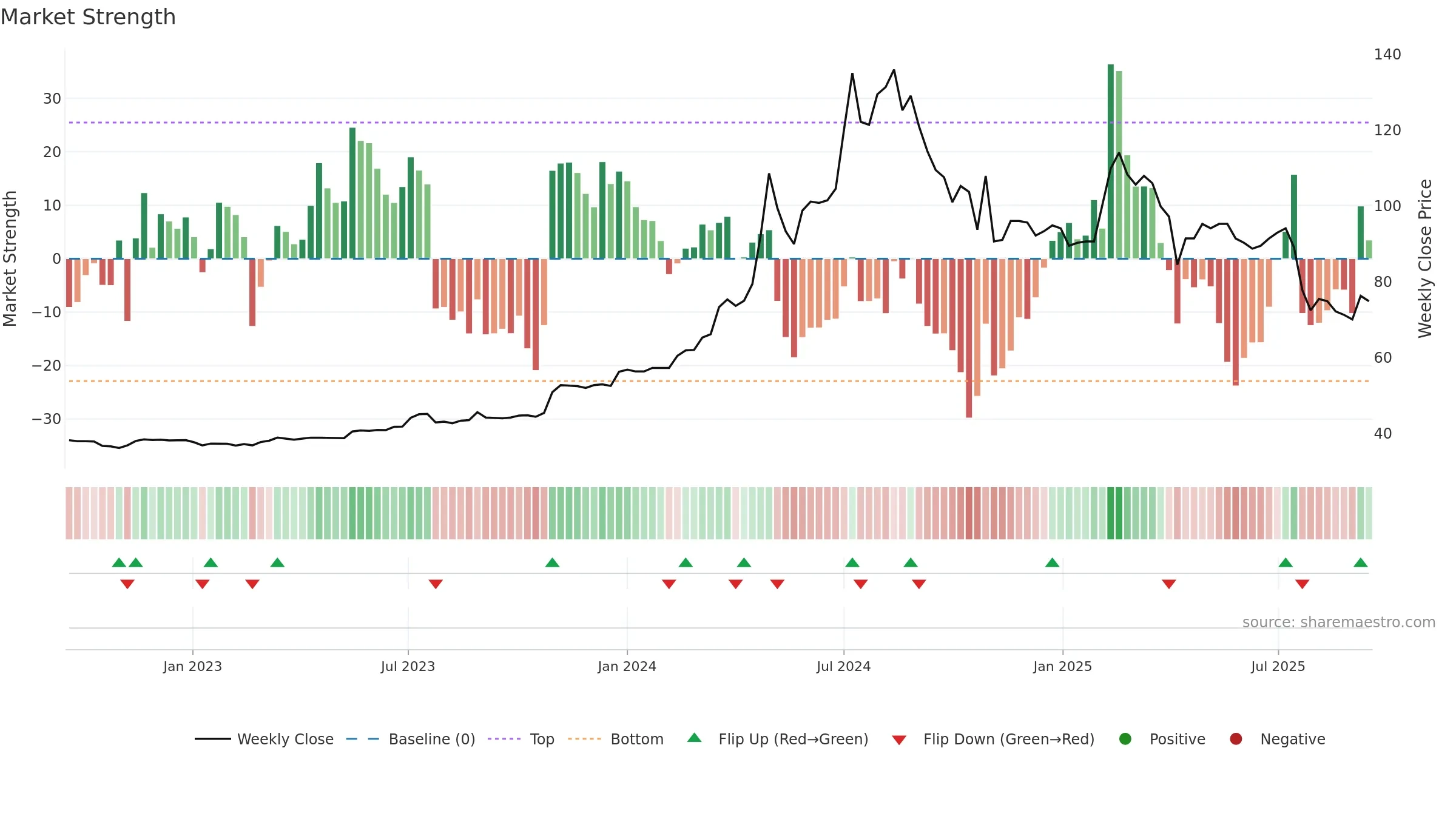Click the vertical 'Market Strength' left axis title
The width and height of the screenshot is (1456, 819).
(10, 258)
